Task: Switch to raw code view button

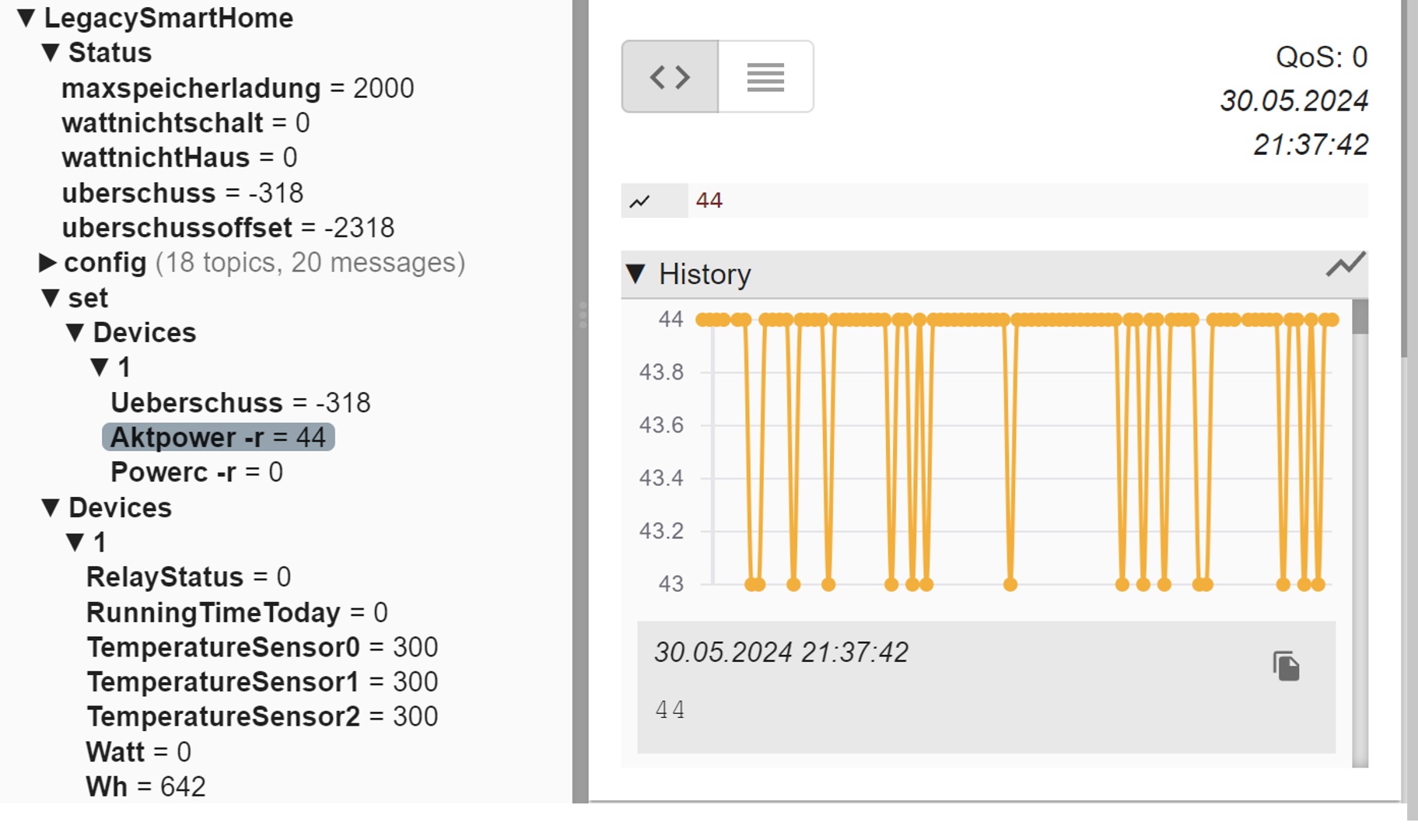Action: 670,77
